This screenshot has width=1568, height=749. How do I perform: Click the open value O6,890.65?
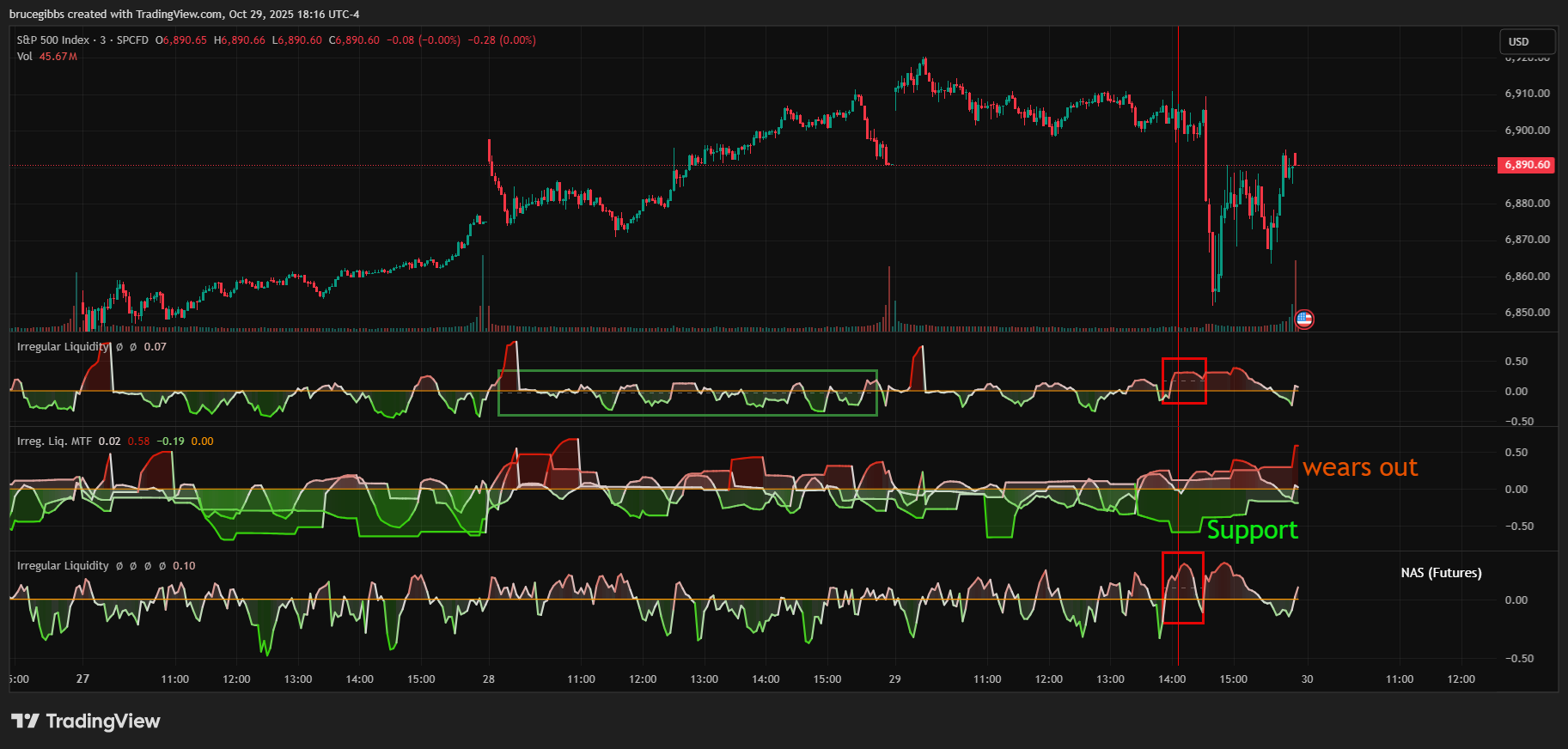[181, 40]
